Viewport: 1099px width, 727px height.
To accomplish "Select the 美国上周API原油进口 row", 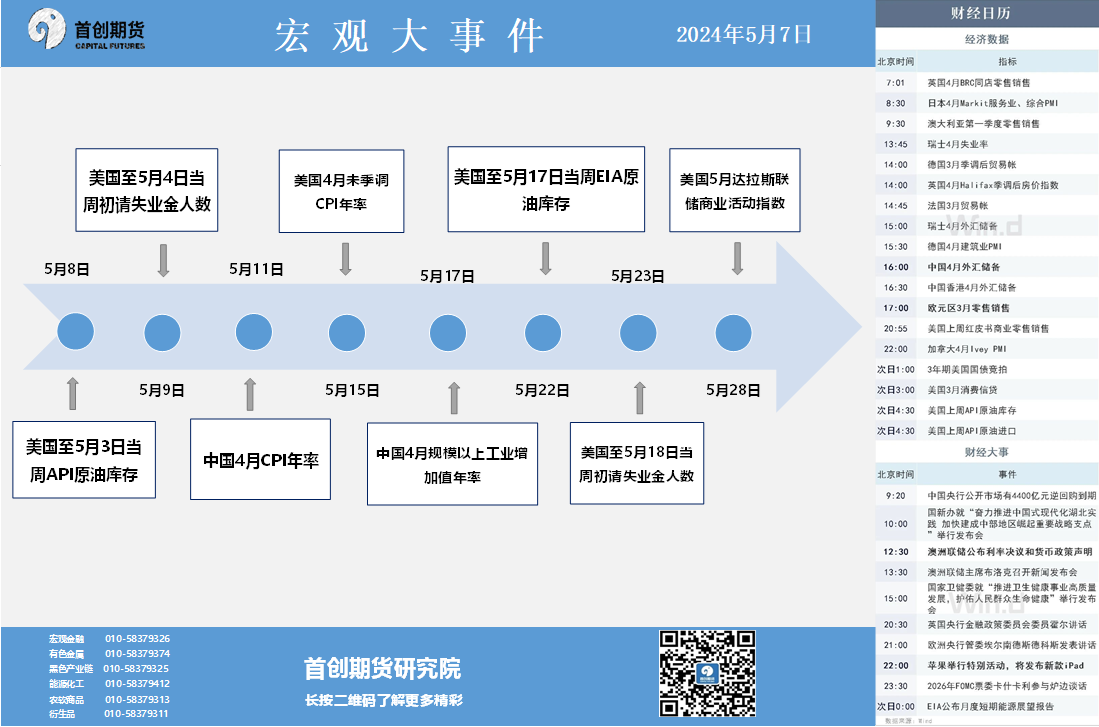I will [x=987, y=430].
